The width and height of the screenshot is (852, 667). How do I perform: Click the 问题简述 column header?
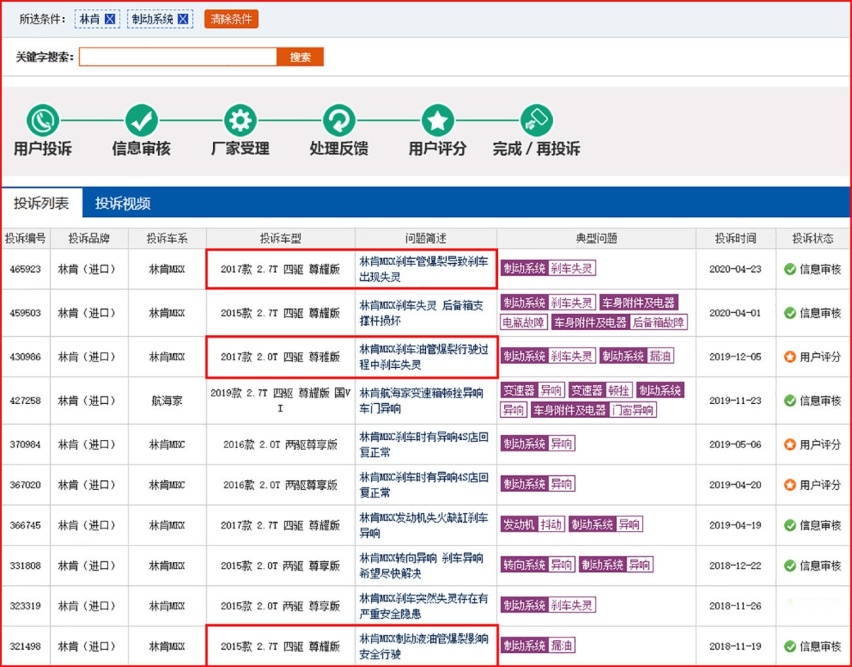pos(425,238)
